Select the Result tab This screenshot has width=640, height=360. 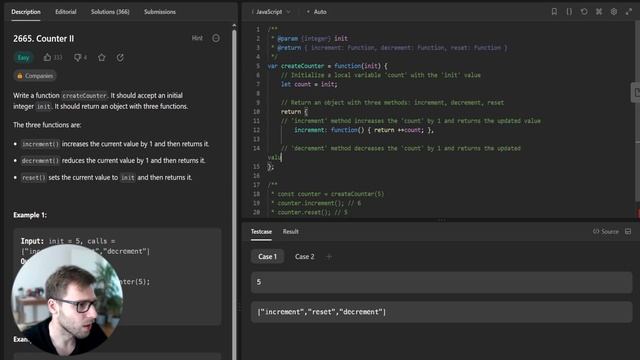tap(291, 231)
